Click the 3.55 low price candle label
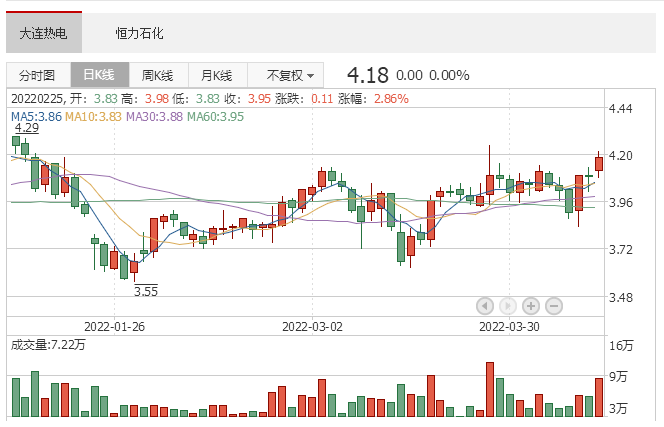This screenshot has width=664, height=427. (146, 291)
